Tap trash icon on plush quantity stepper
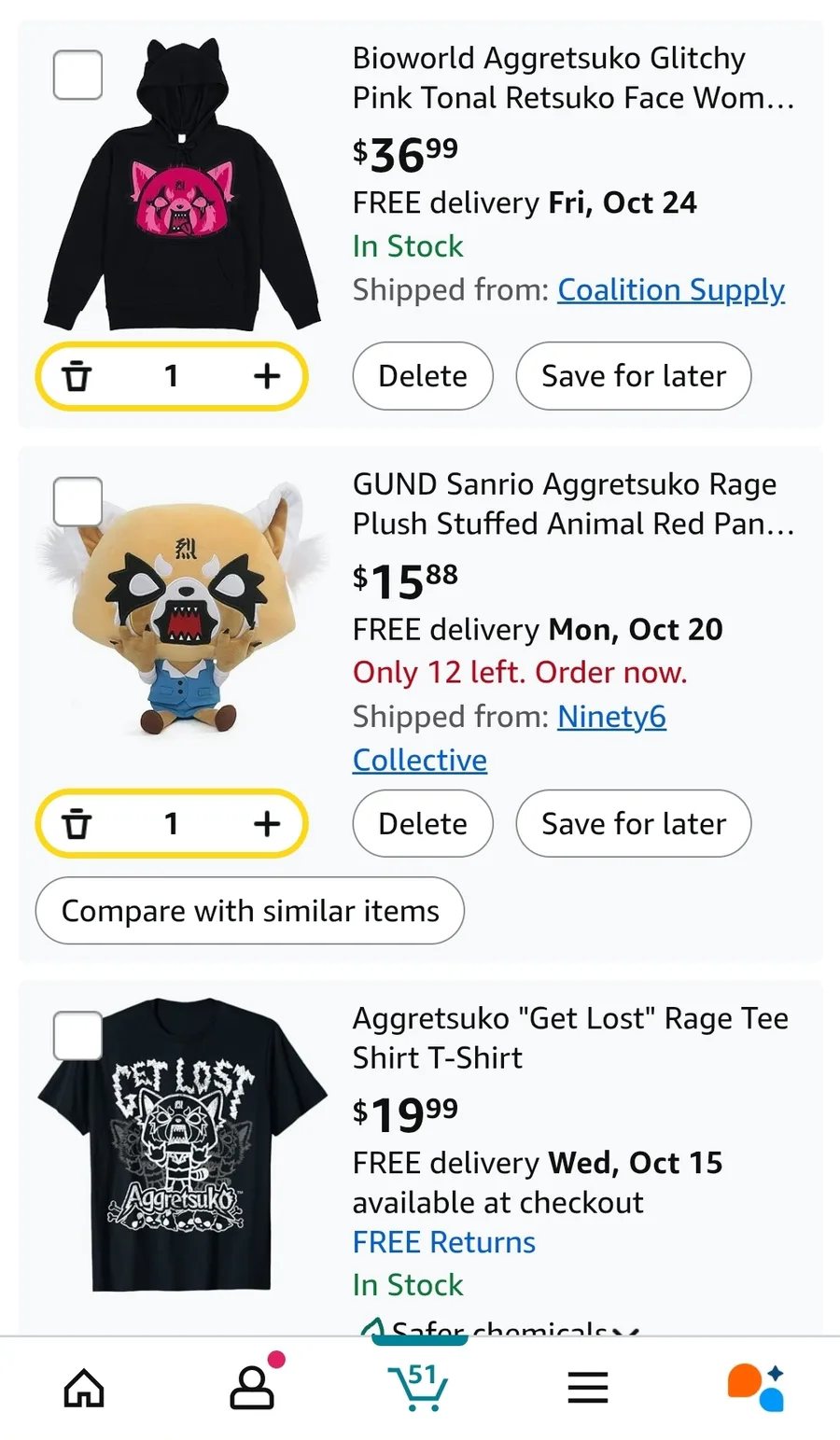The image size is (840, 1440). pyautogui.click(x=77, y=824)
